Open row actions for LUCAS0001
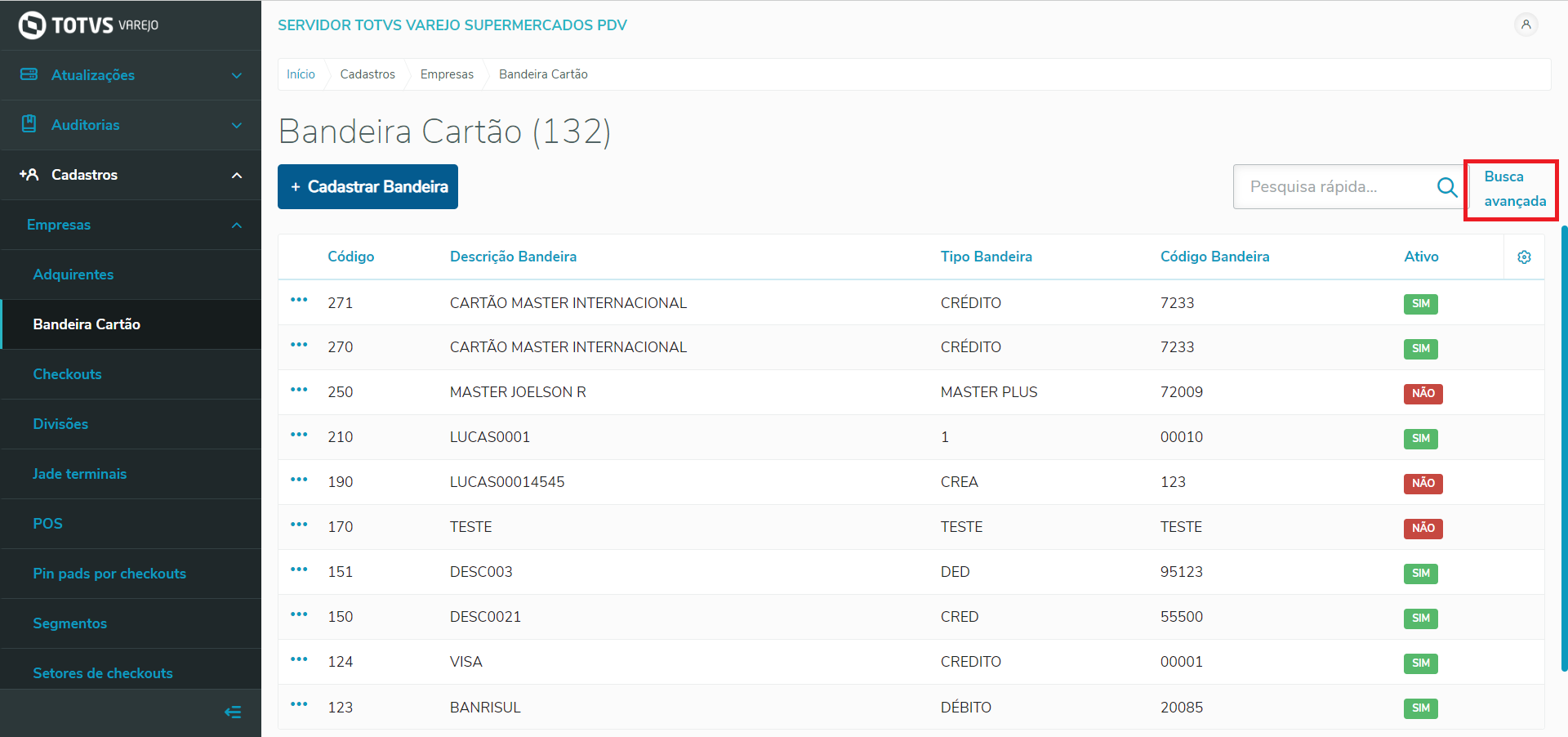1568x737 pixels. click(x=299, y=435)
